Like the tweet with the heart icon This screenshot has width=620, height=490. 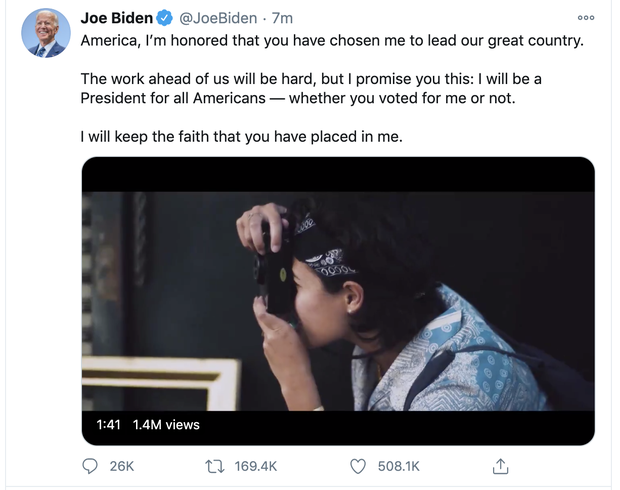tap(360, 465)
